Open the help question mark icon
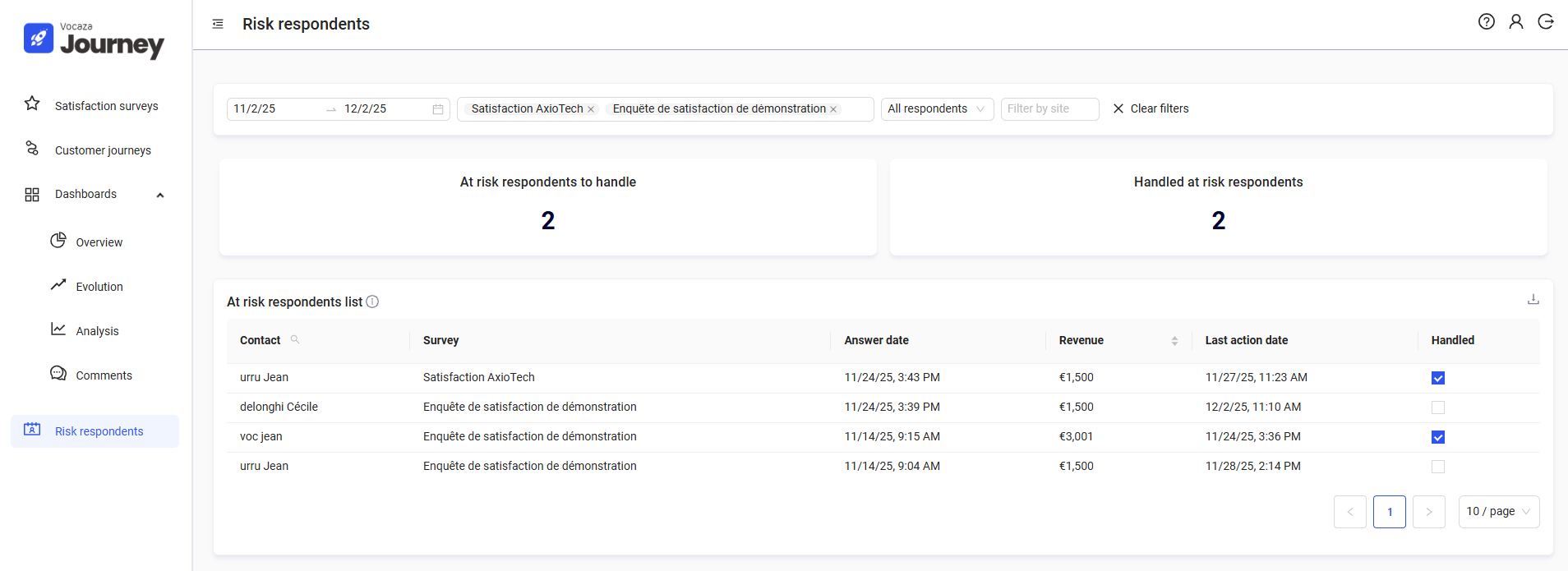The height and width of the screenshot is (571, 1568). click(x=1486, y=22)
